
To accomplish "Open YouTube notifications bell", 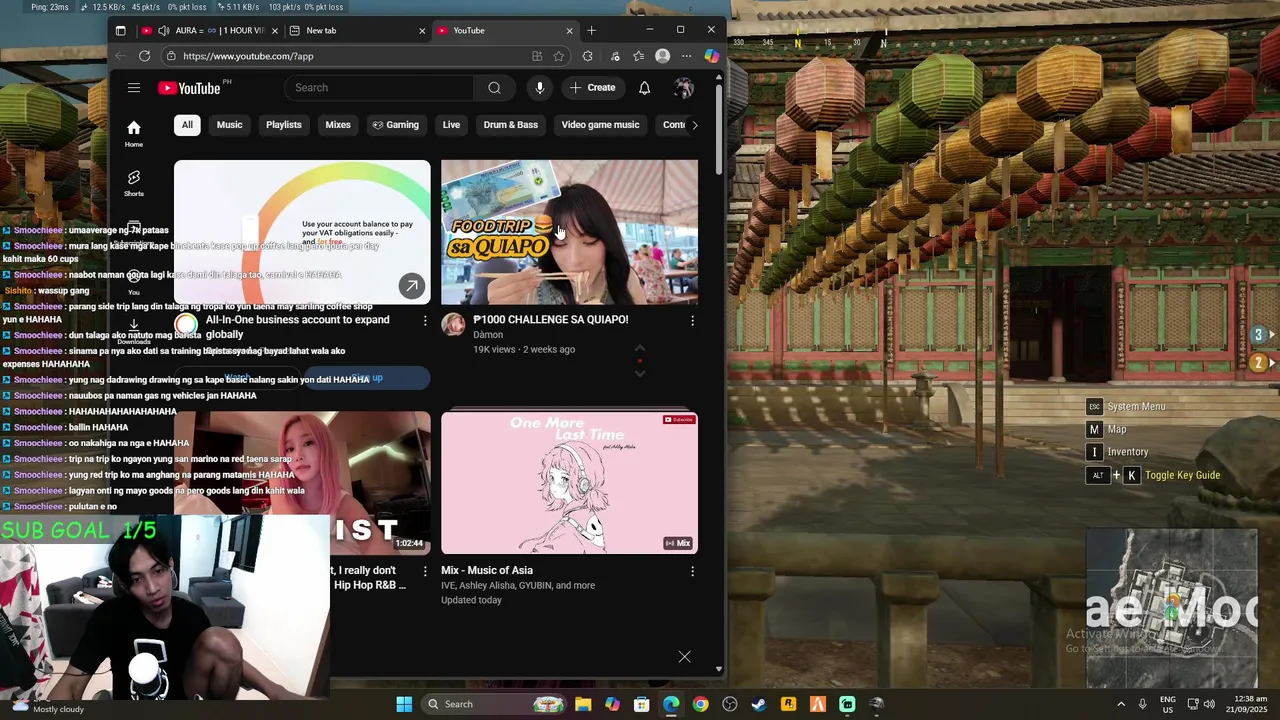I will click(x=645, y=88).
